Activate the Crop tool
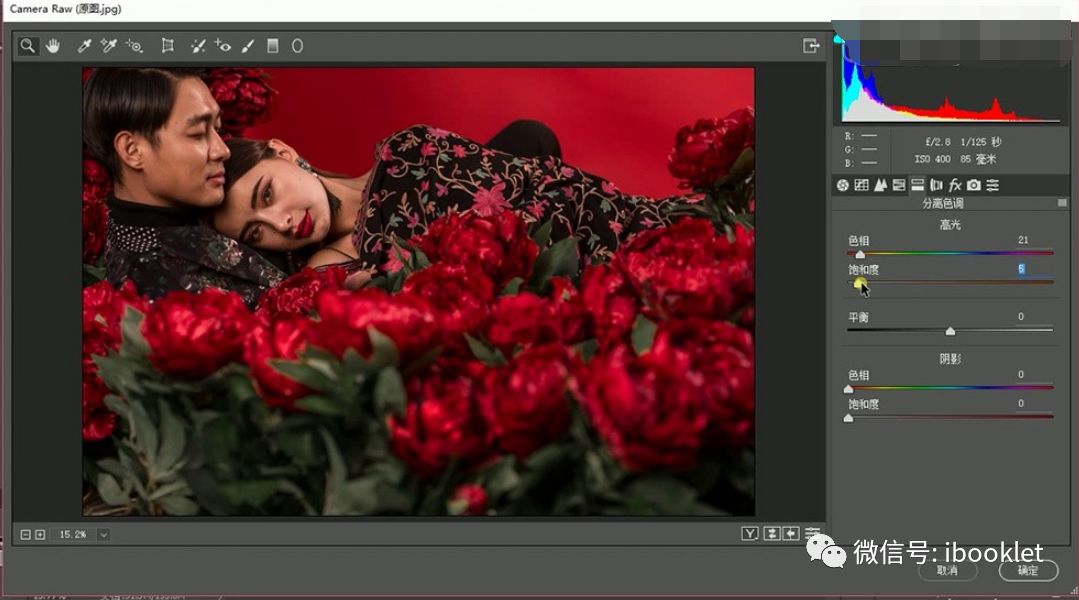Viewport: 1079px width, 600px height. point(168,46)
